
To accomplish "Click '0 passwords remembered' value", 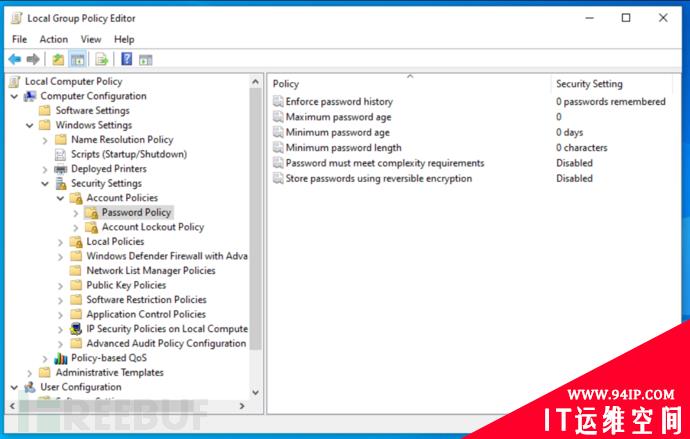I will point(610,102).
